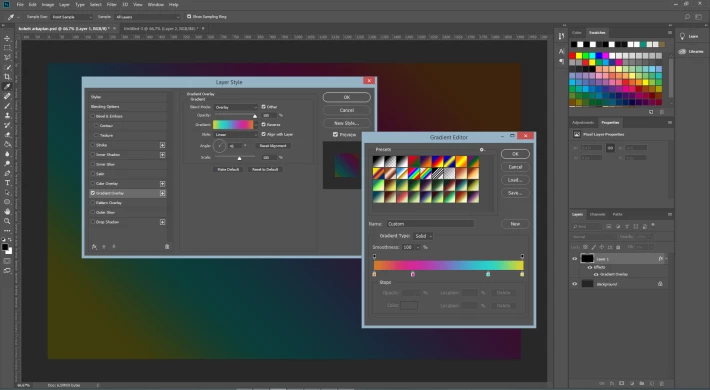This screenshot has height=390, width=710.
Task: Click OK in the Gradient Editor
Action: click(x=515, y=154)
